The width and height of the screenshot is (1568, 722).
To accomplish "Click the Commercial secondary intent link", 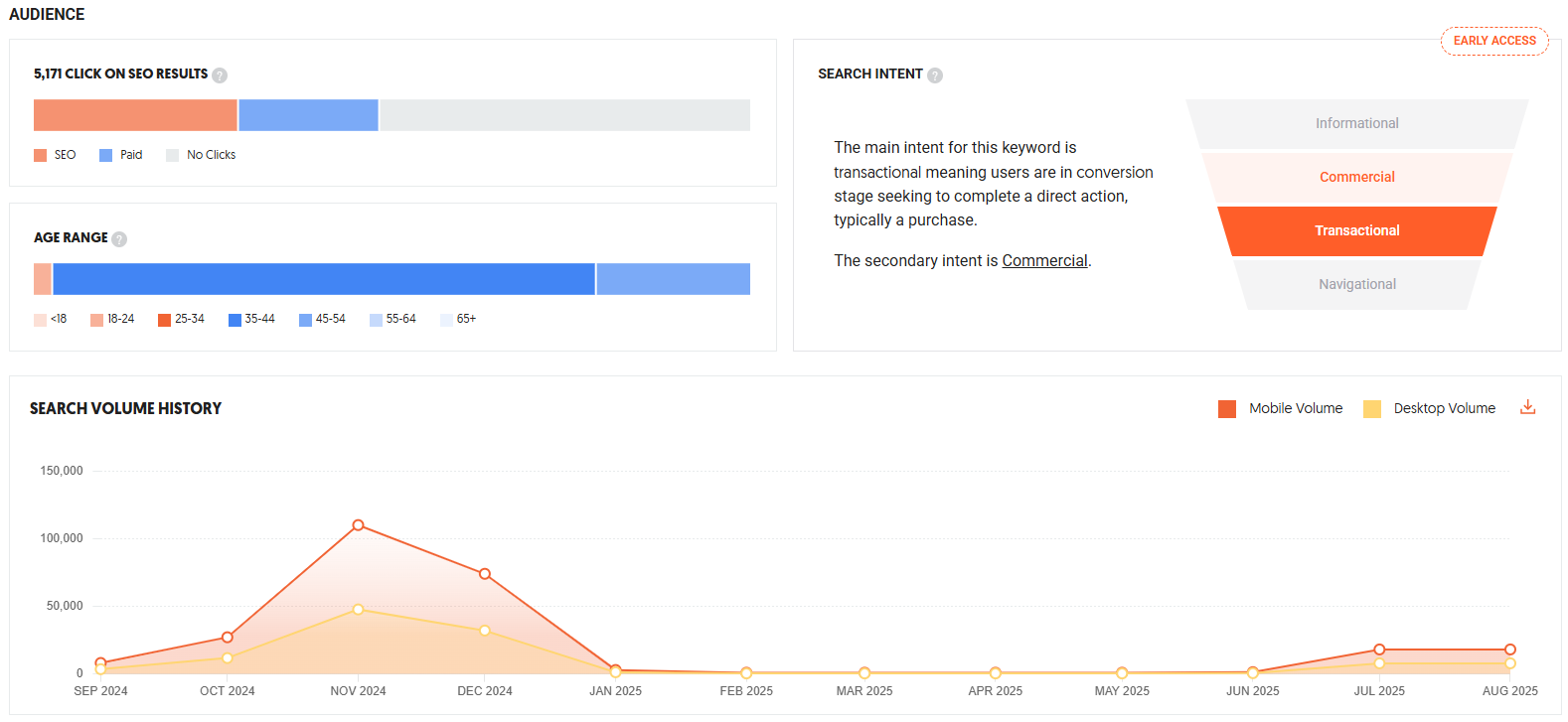I will click(x=1044, y=260).
